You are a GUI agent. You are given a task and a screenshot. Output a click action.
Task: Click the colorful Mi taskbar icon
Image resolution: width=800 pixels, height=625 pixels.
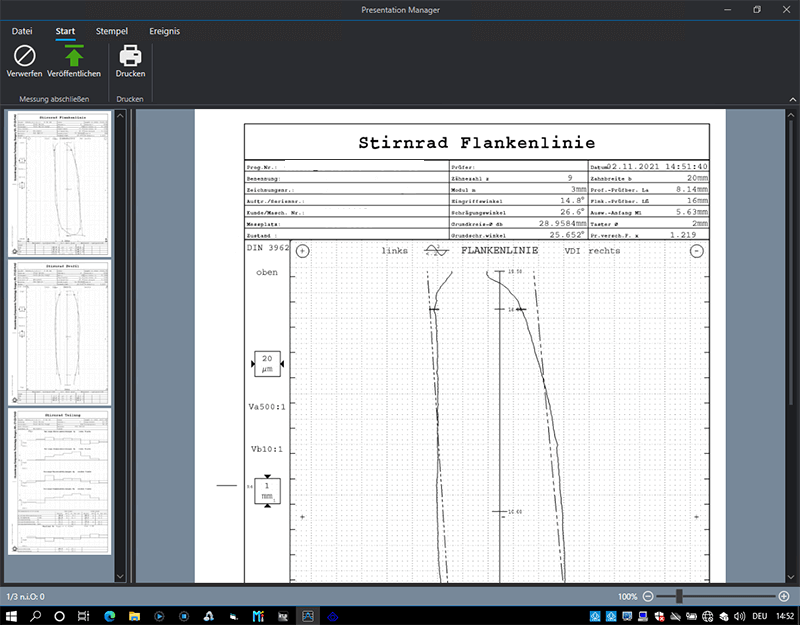pos(258,616)
